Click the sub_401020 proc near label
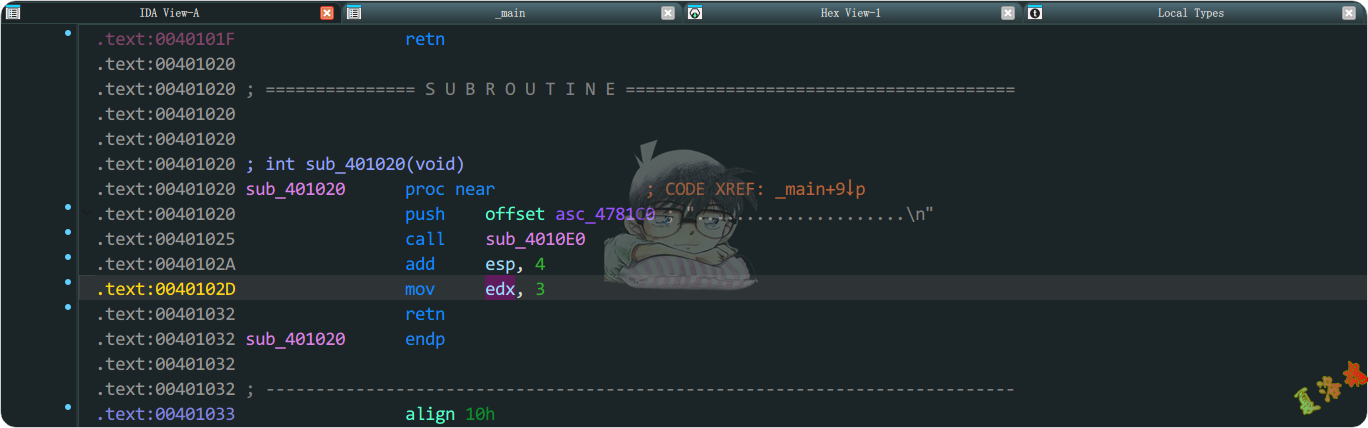This screenshot has width=1368, height=428. 296,189
